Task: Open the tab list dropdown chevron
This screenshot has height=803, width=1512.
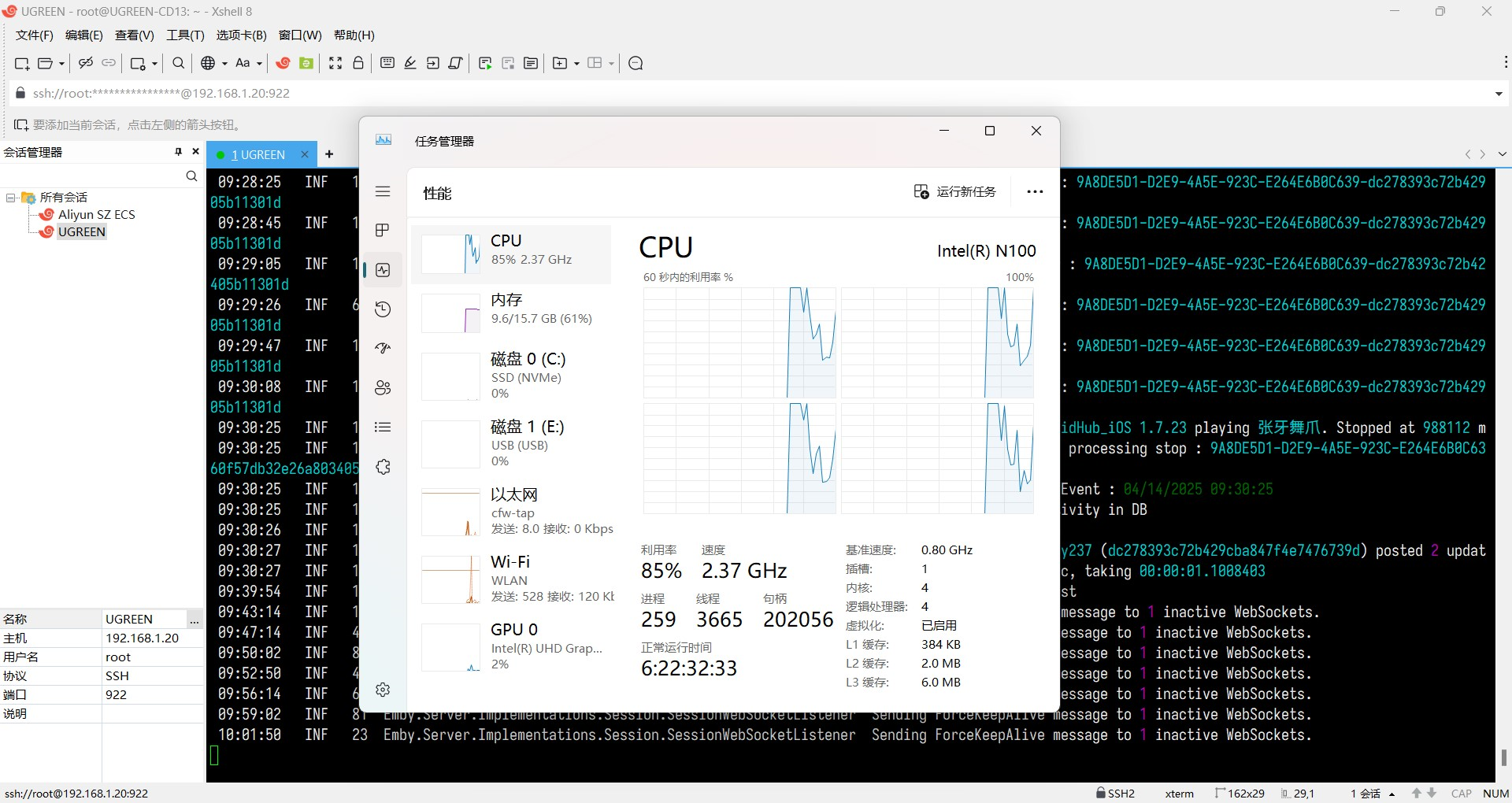Action: 1502,154
